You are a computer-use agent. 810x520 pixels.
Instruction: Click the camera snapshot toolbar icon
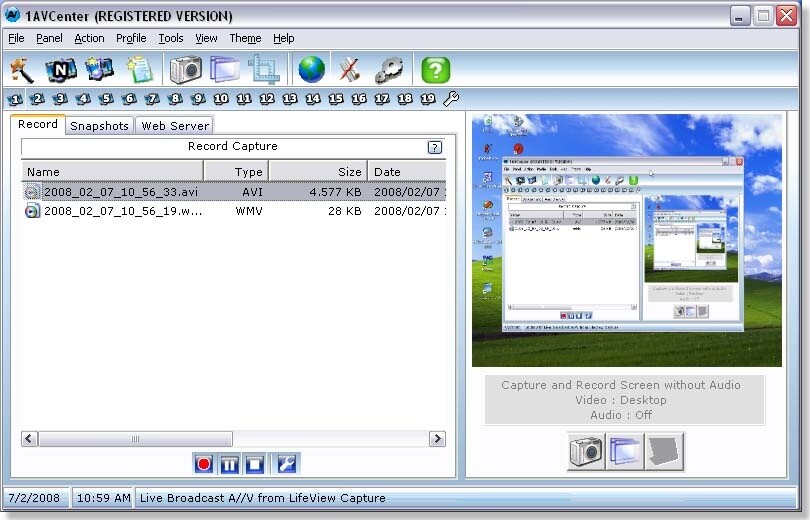coord(185,70)
